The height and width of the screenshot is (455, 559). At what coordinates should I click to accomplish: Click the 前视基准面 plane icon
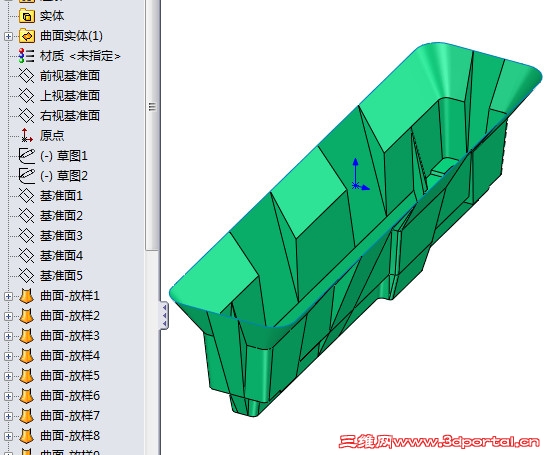(27, 76)
